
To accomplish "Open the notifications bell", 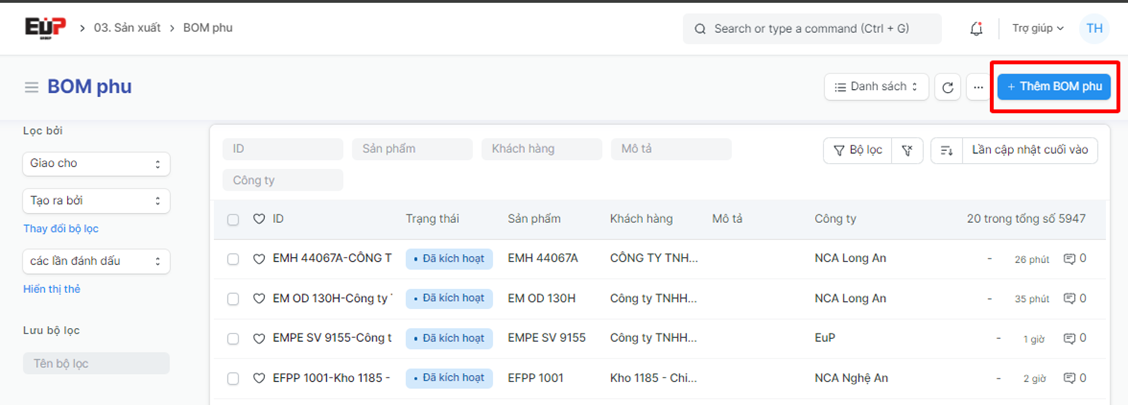I will pyautogui.click(x=976, y=28).
